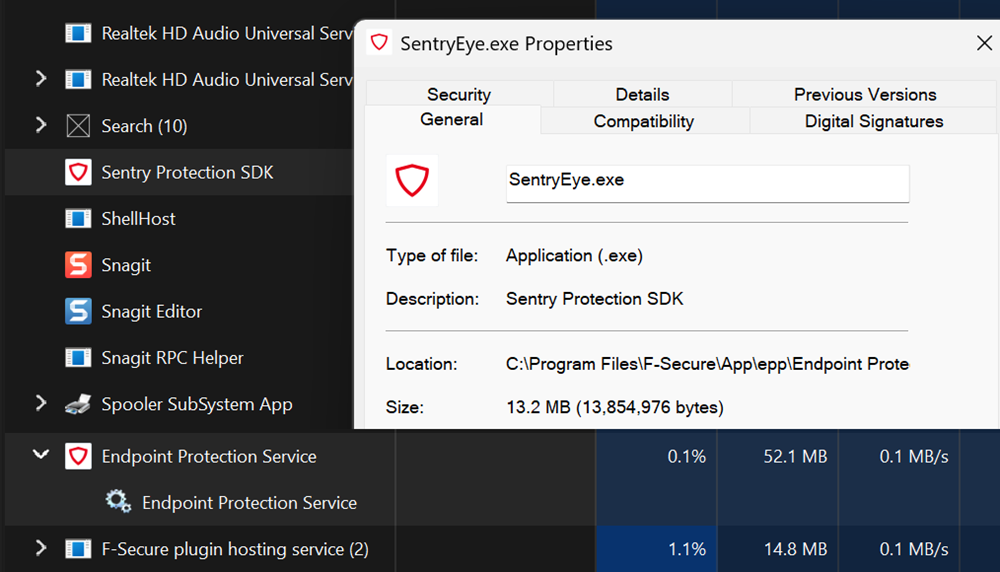Screen dimensions: 1000x572
Task: Click the 'Sentry Protection SDK' description value
Action: click(x=594, y=298)
